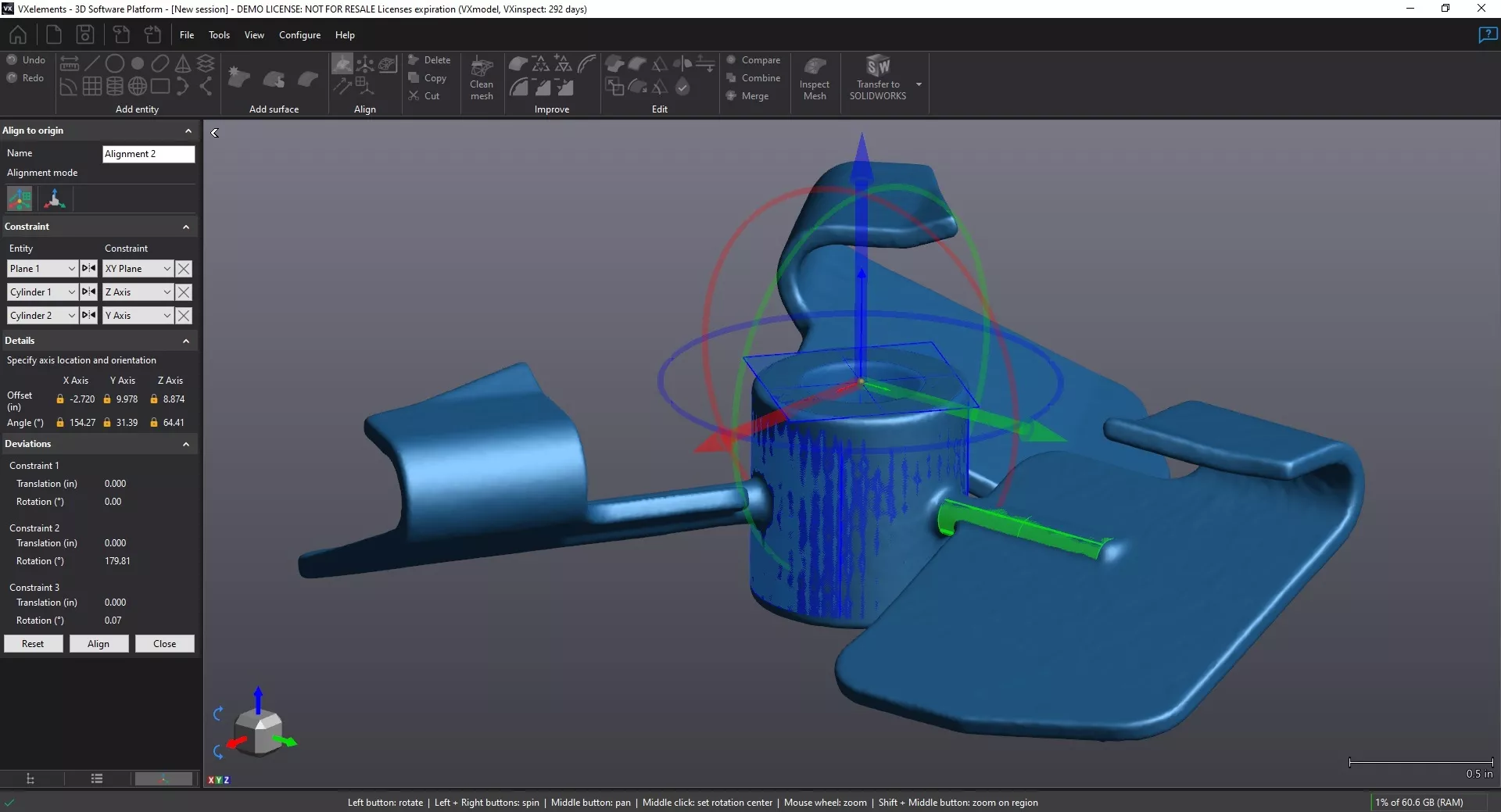This screenshot has width=1501, height=812.
Task: Collapse the Deviations section
Action: pyautogui.click(x=186, y=445)
